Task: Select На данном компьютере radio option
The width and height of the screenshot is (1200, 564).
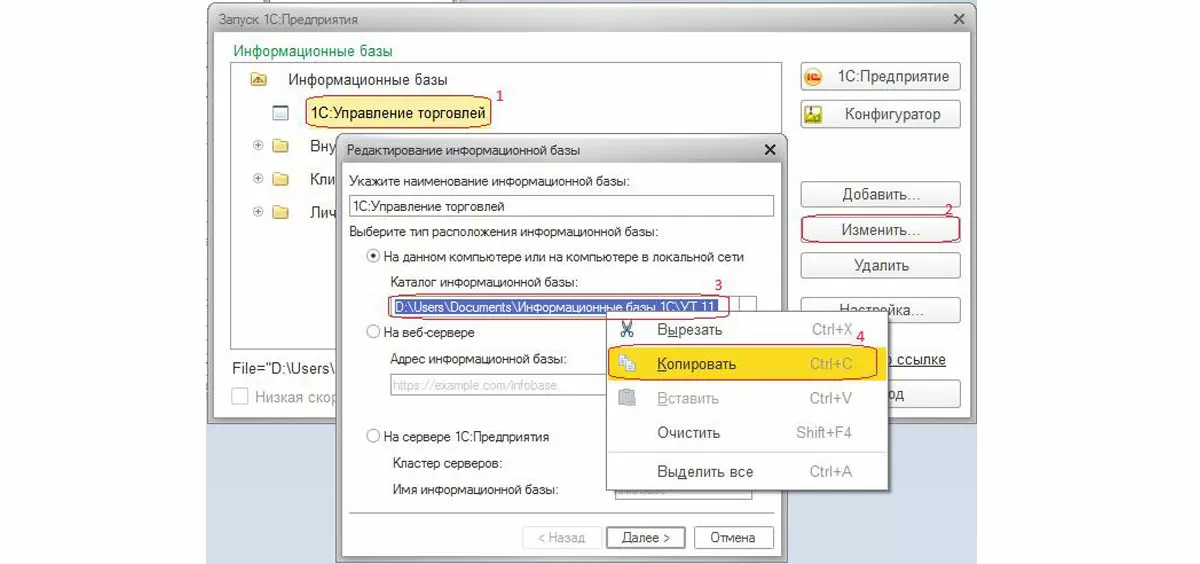Action: (375, 257)
